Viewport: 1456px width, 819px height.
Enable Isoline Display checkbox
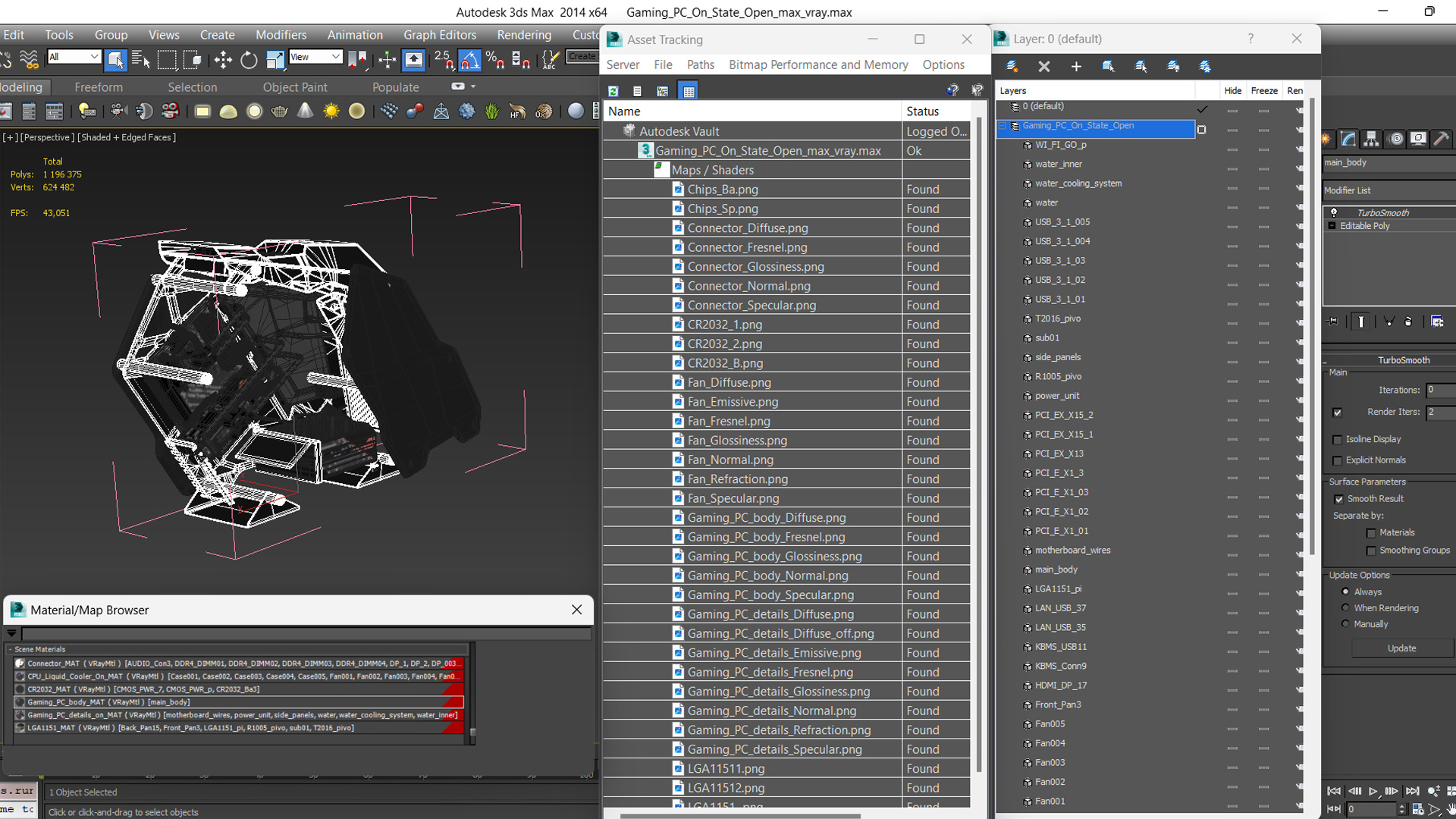[1338, 440]
